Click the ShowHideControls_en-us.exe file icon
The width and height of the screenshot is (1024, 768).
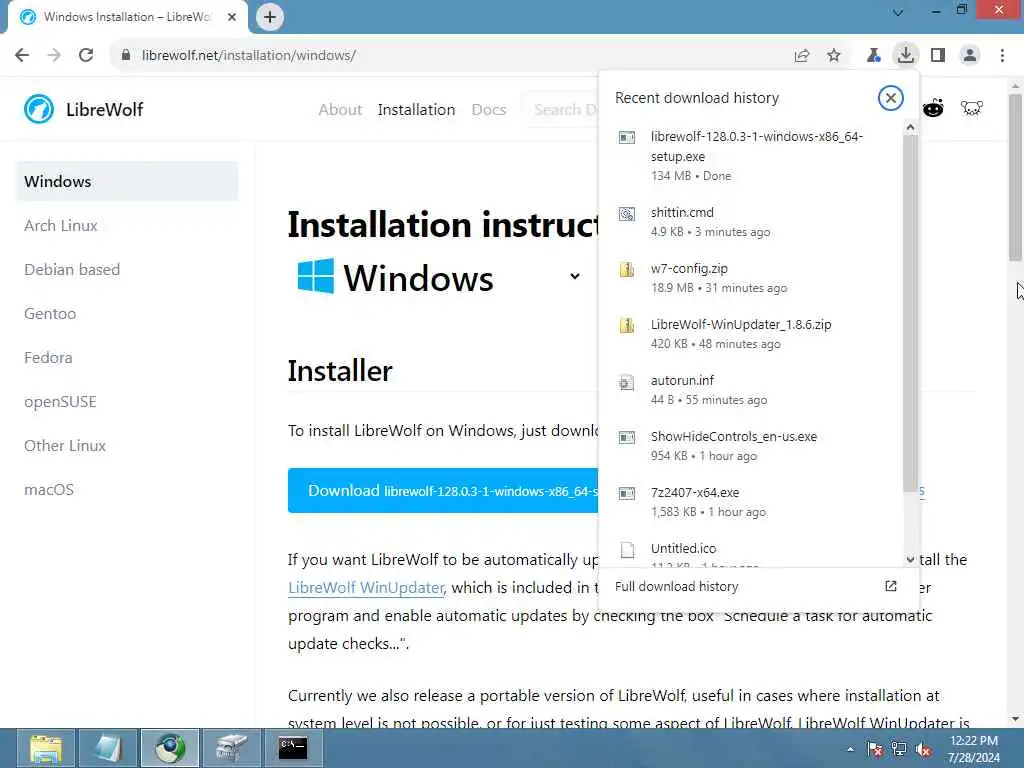626,437
